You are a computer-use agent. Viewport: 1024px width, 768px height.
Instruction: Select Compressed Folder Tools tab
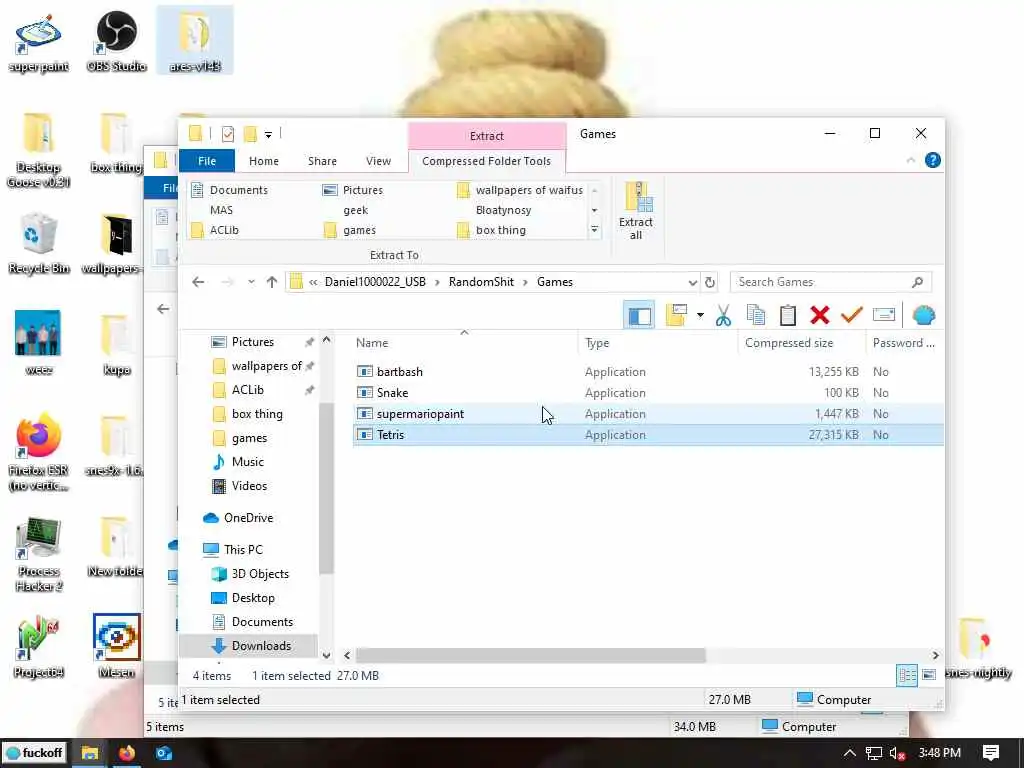coord(487,161)
